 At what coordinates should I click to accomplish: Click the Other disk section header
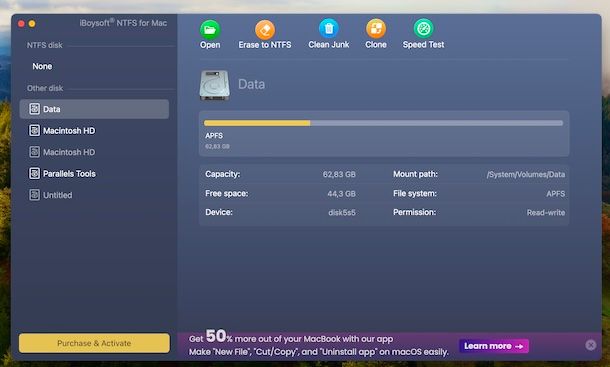click(x=45, y=88)
